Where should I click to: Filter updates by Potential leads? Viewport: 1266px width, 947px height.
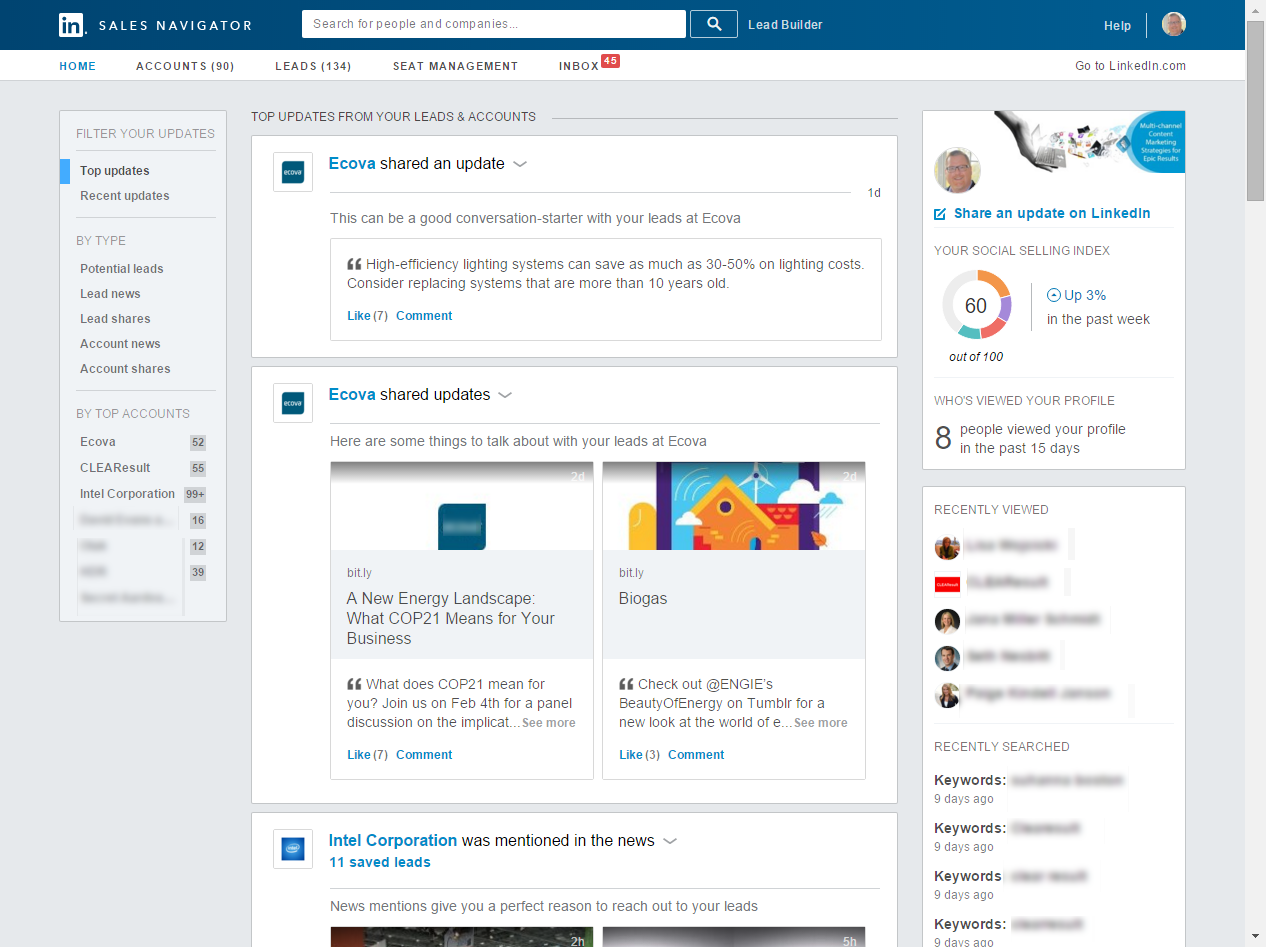(122, 269)
